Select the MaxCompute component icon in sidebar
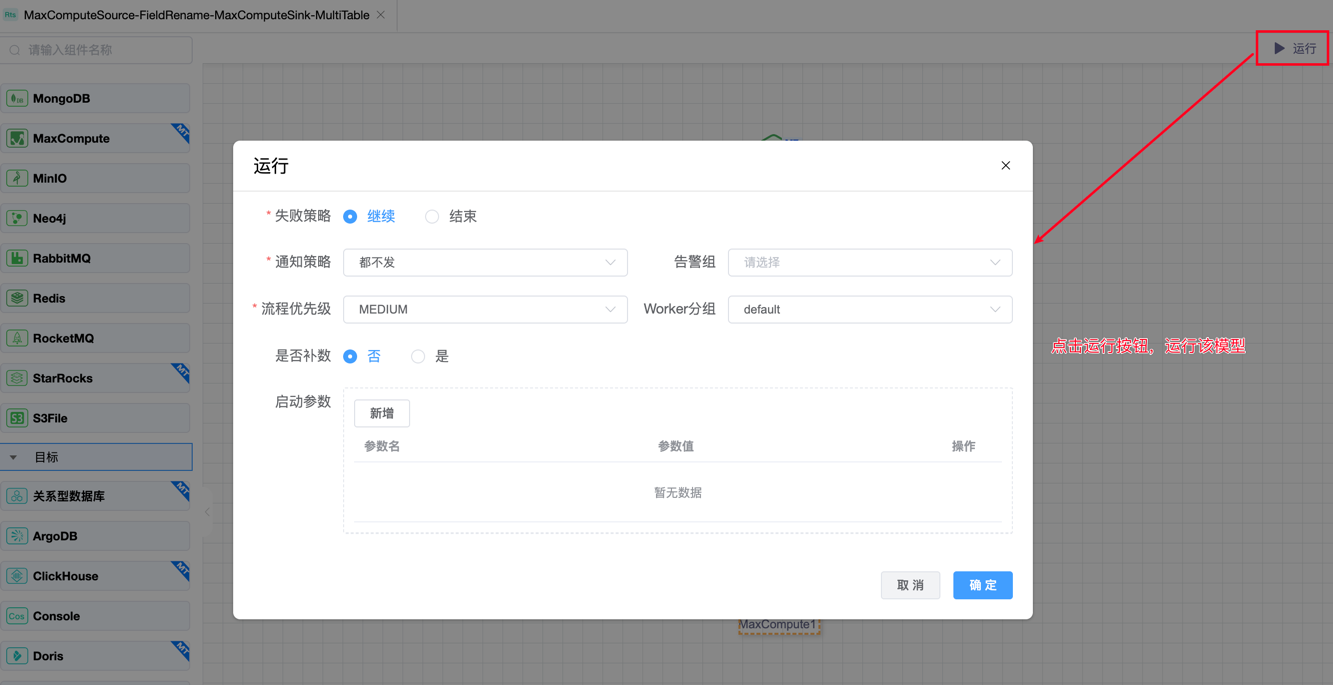This screenshot has height=685, width=1333. coord(17,138)
